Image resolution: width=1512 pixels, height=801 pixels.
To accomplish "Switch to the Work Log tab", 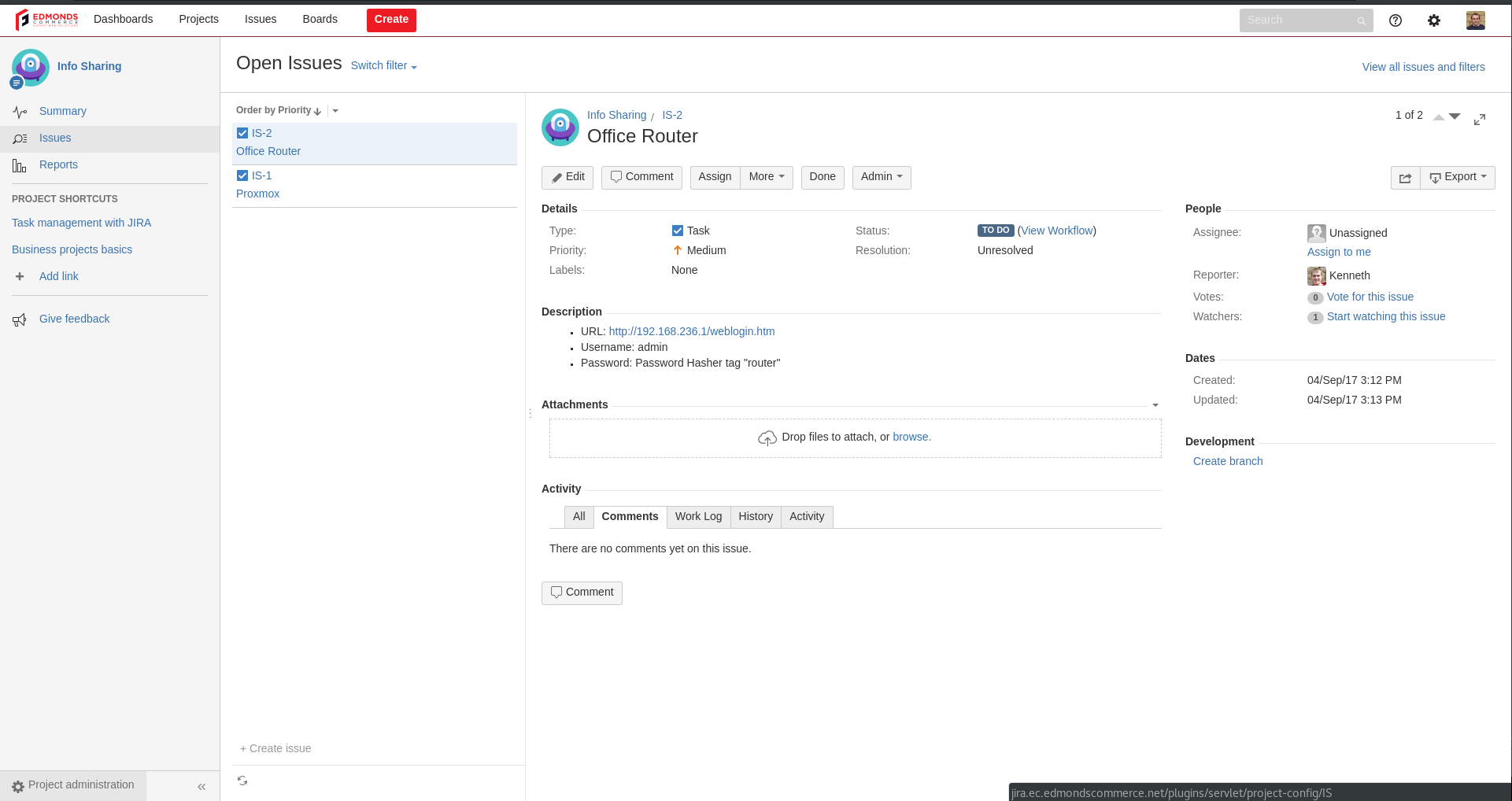I will [x=698, y=517].
